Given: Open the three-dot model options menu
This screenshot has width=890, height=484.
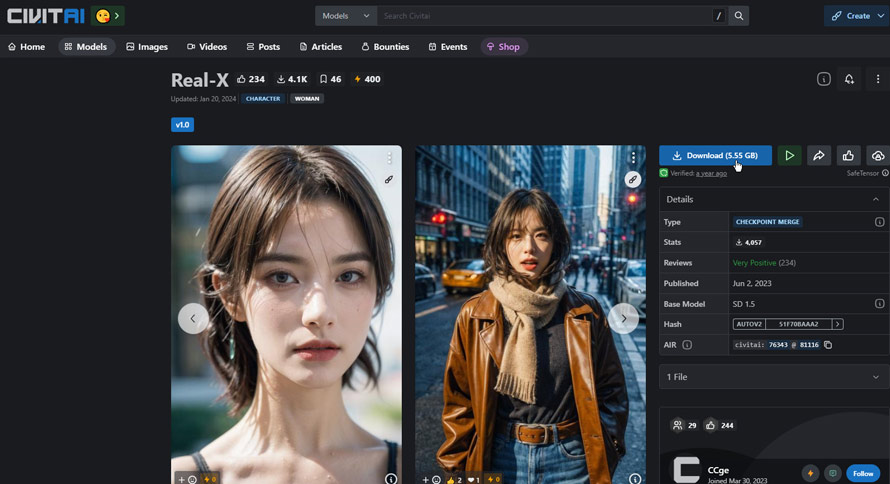Looking at the screenshot, I should point(877,79).
